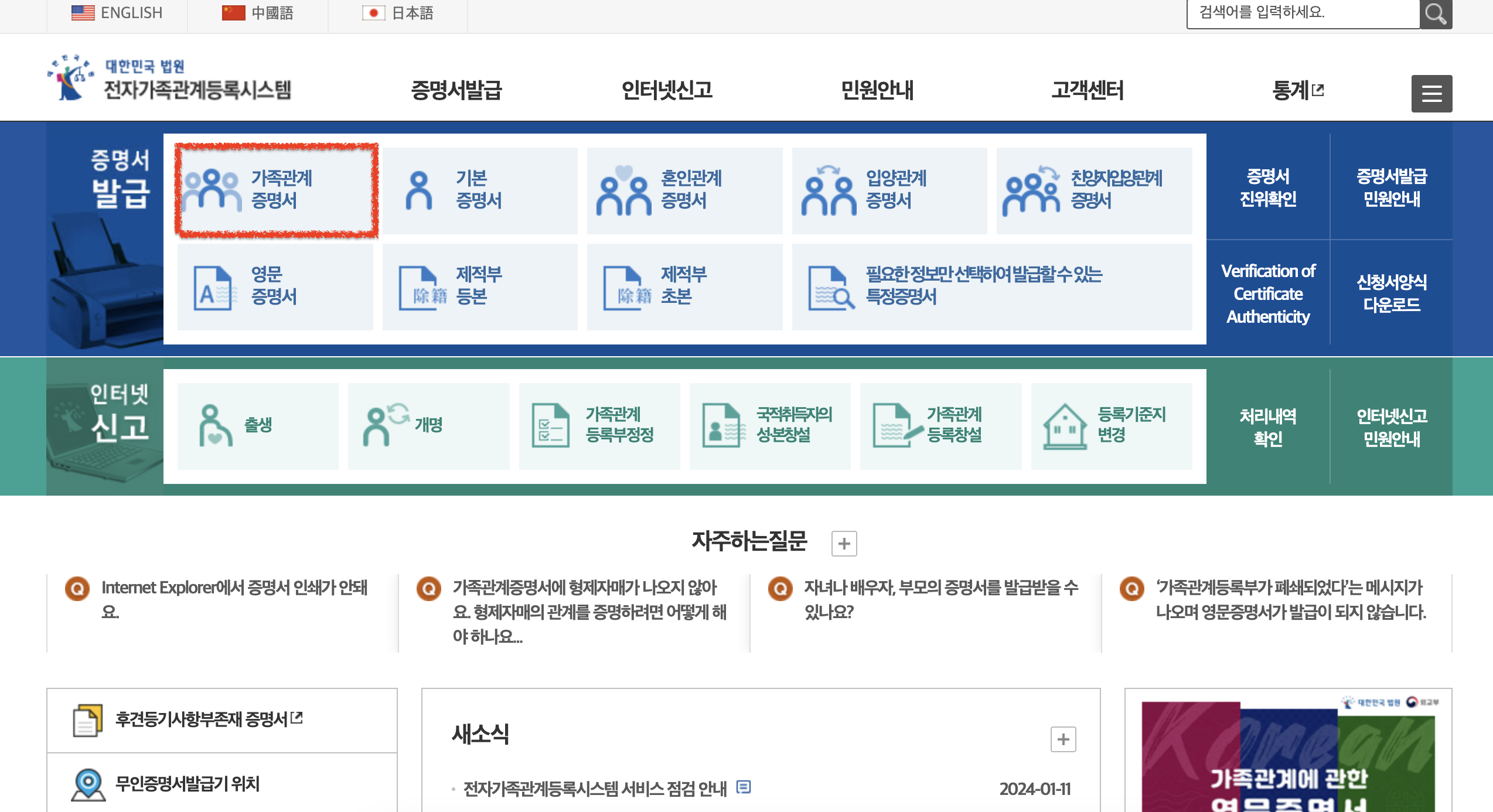Expand the 자주하는질문 FAQ section plus button
1493x812 pixels.
pos(845,543)
